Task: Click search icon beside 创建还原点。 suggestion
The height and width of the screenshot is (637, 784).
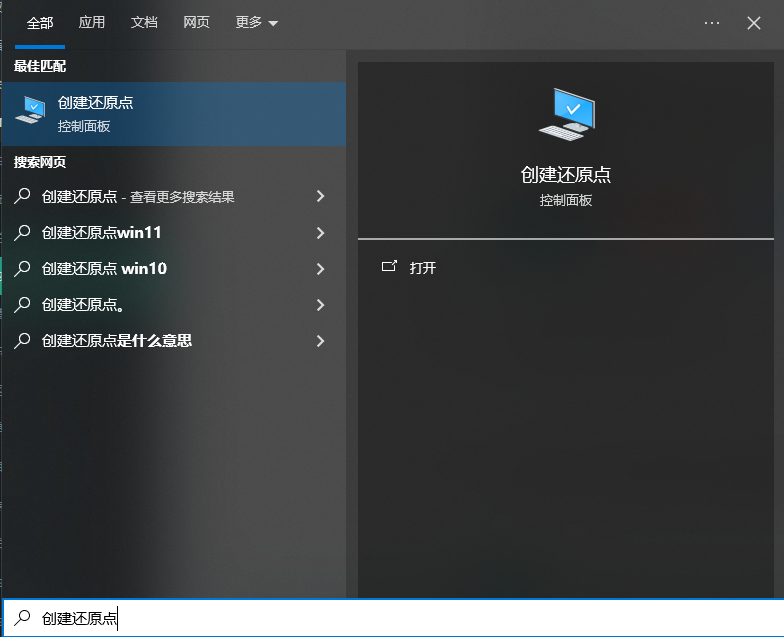Action: coord(22,304)
